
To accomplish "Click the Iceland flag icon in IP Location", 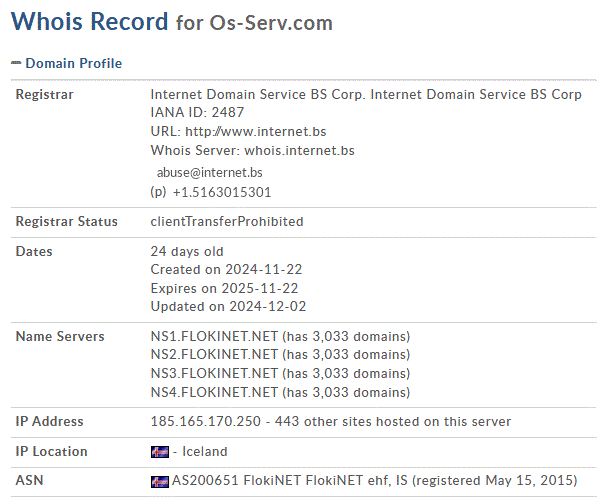I will click(x=160, y=452).
